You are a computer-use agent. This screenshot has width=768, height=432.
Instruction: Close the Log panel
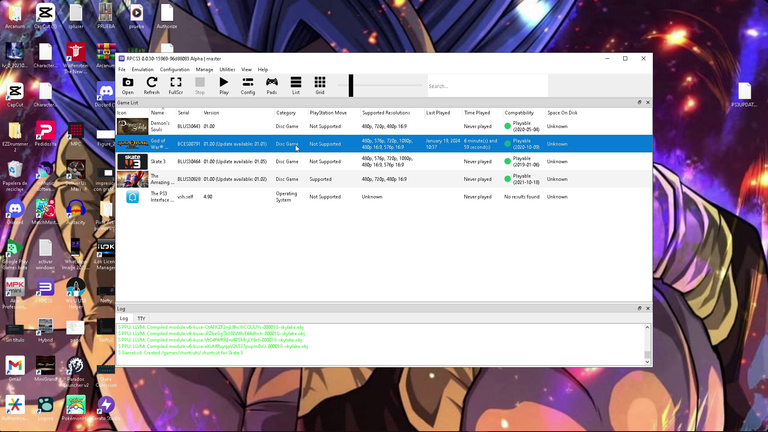648,308
